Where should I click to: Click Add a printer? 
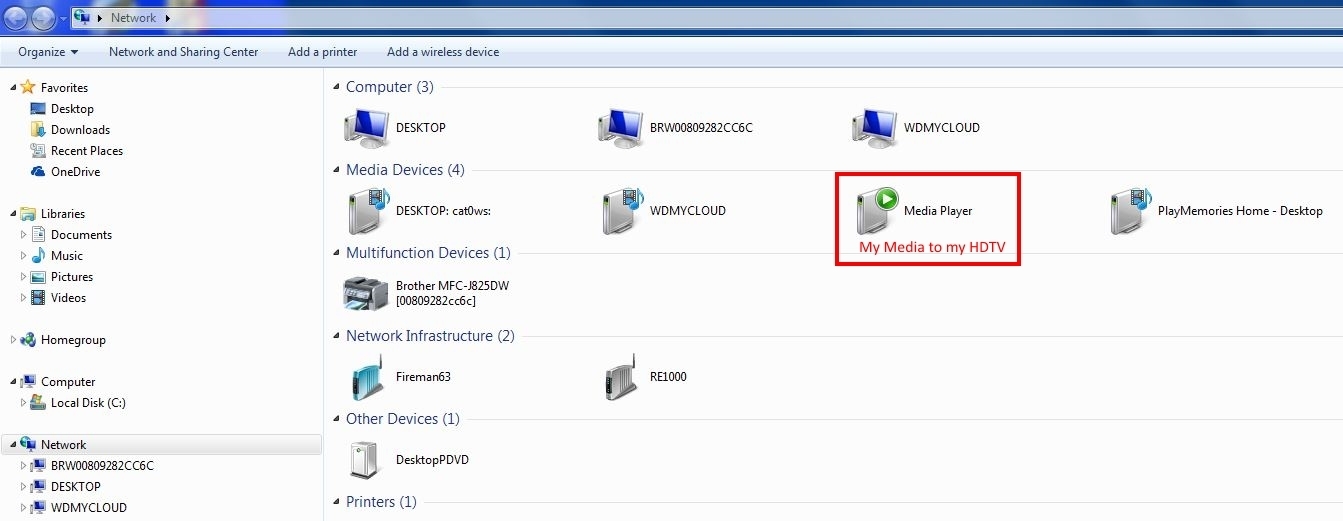click(322, 52)
